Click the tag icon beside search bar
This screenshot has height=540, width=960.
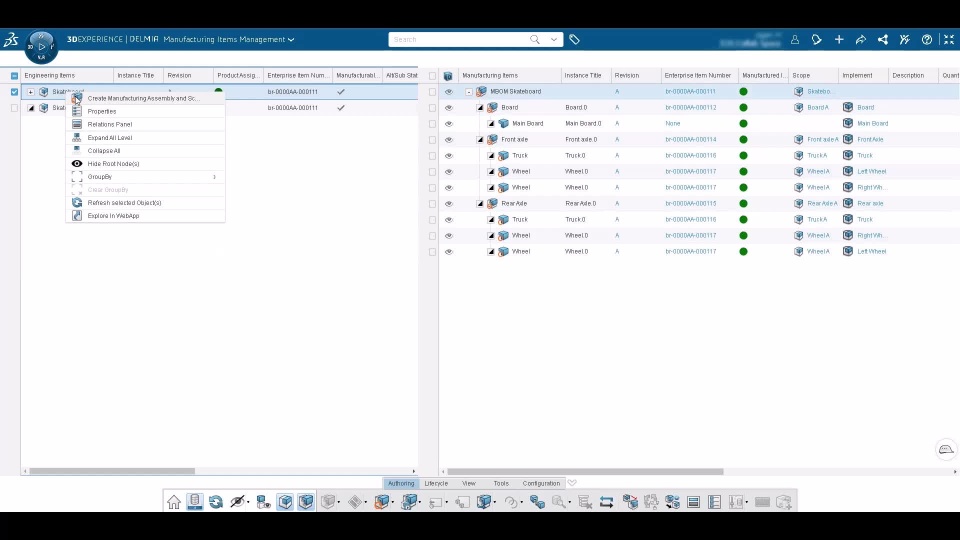point(574,39)
